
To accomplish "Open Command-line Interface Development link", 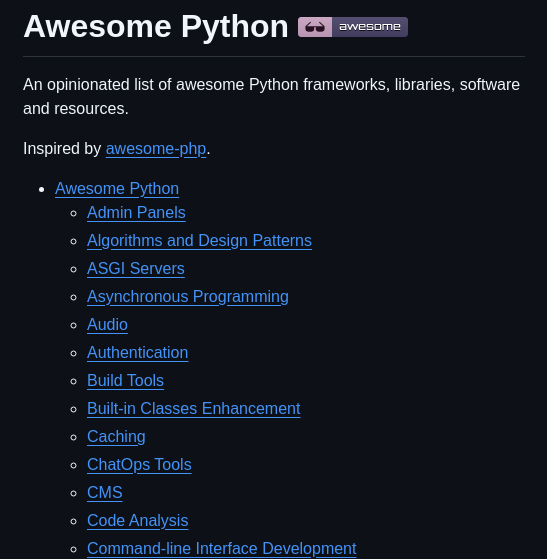I will click(x=222, y=549).
